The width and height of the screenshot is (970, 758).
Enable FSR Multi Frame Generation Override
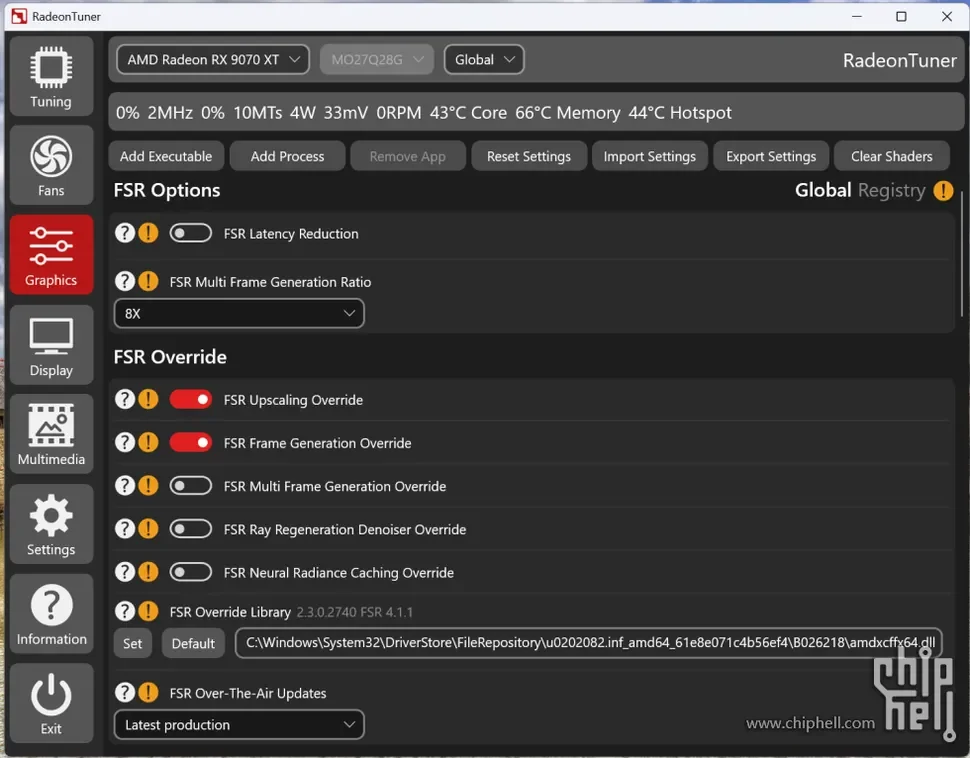pos(191,486)
